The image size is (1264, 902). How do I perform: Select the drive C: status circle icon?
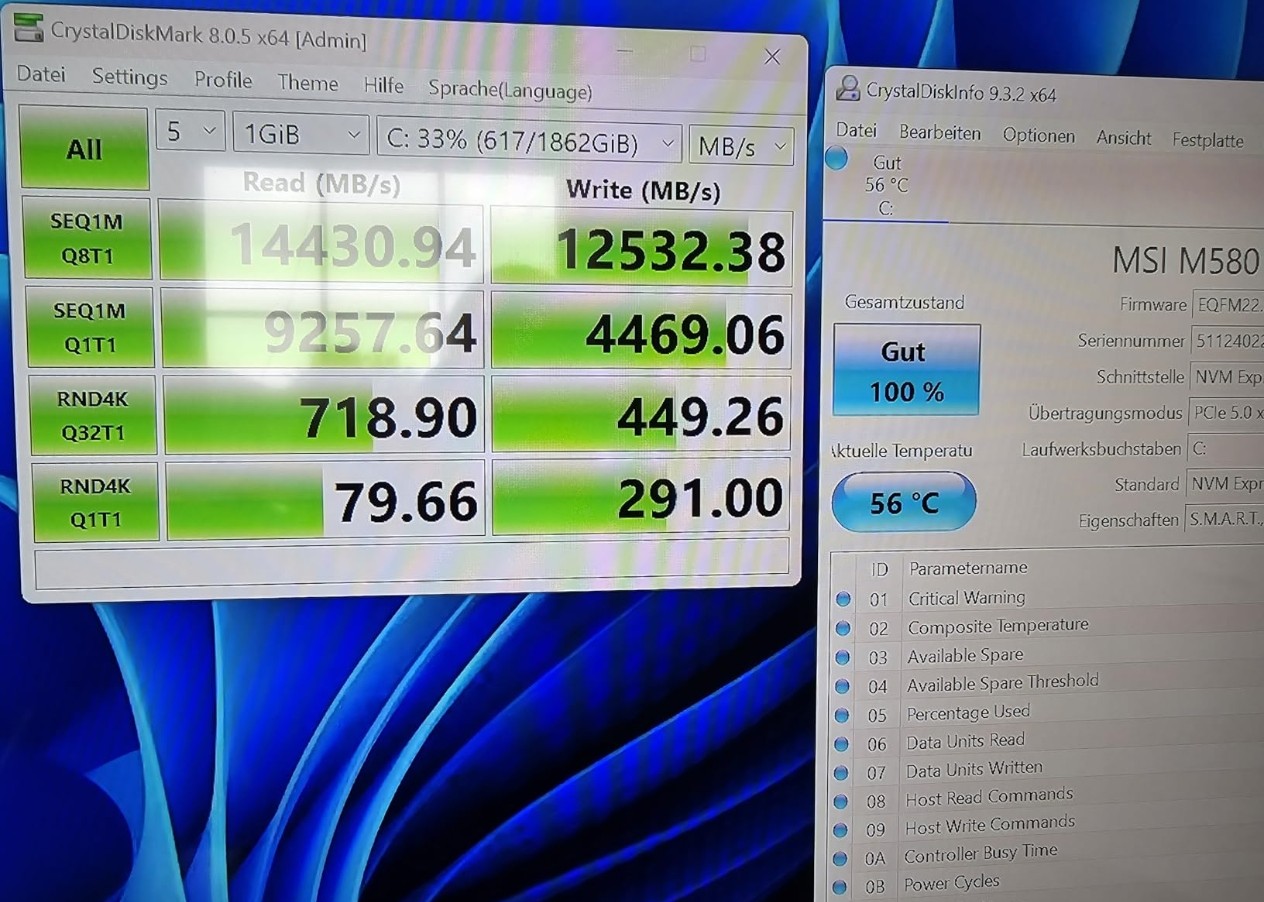coord(837,159)
